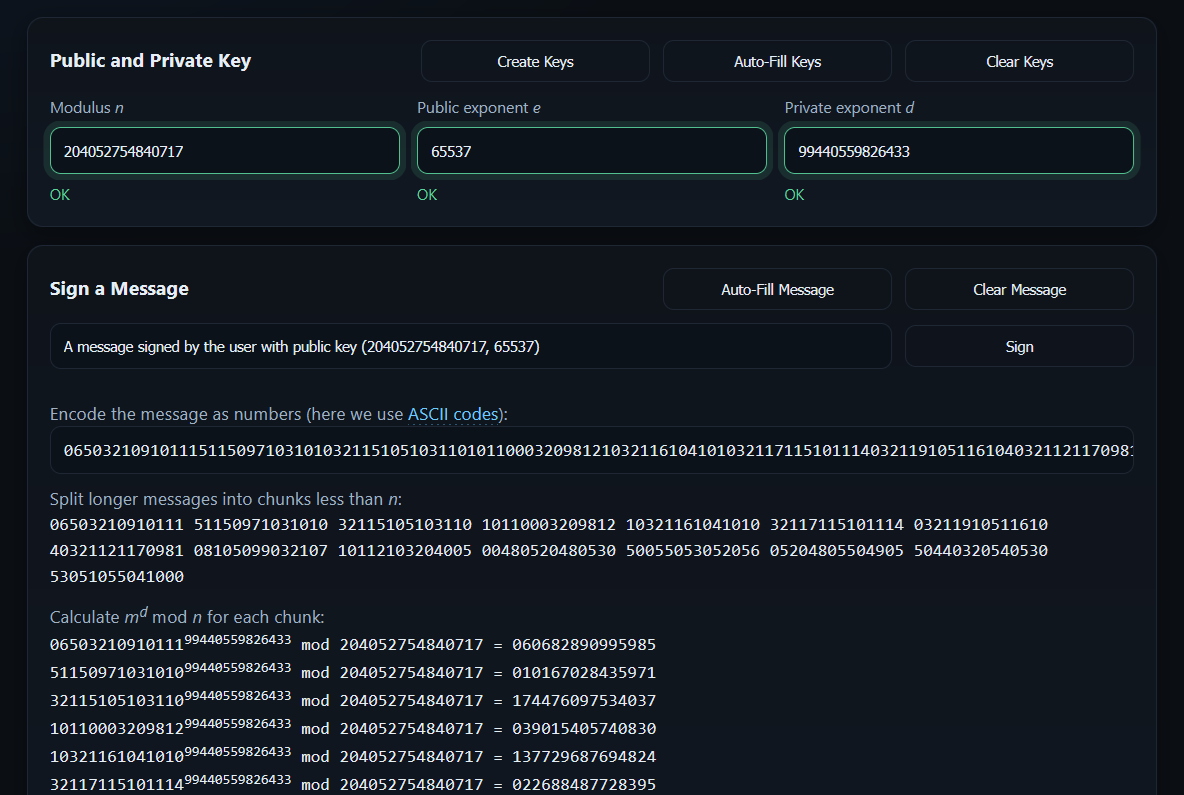Click the Public exponent e label
The width and height of the screenshot is (1184, 795).
pyautogui.click(x=479, y=108)
